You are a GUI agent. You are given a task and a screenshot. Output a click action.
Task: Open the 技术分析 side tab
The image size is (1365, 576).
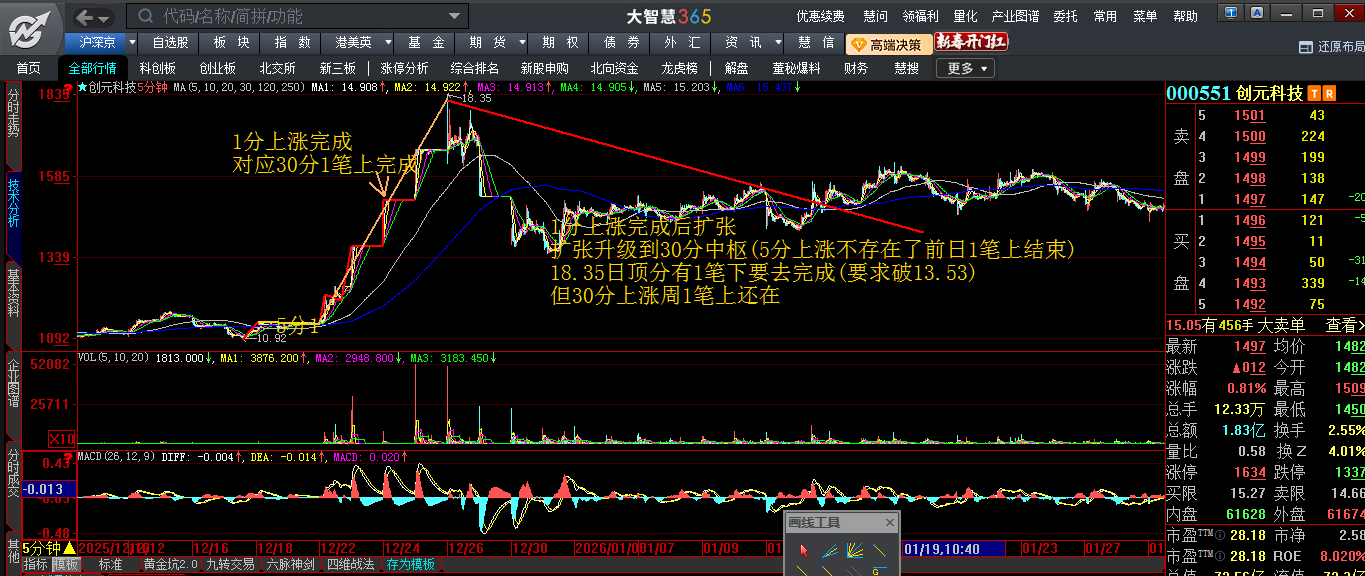tap(13, 203)
